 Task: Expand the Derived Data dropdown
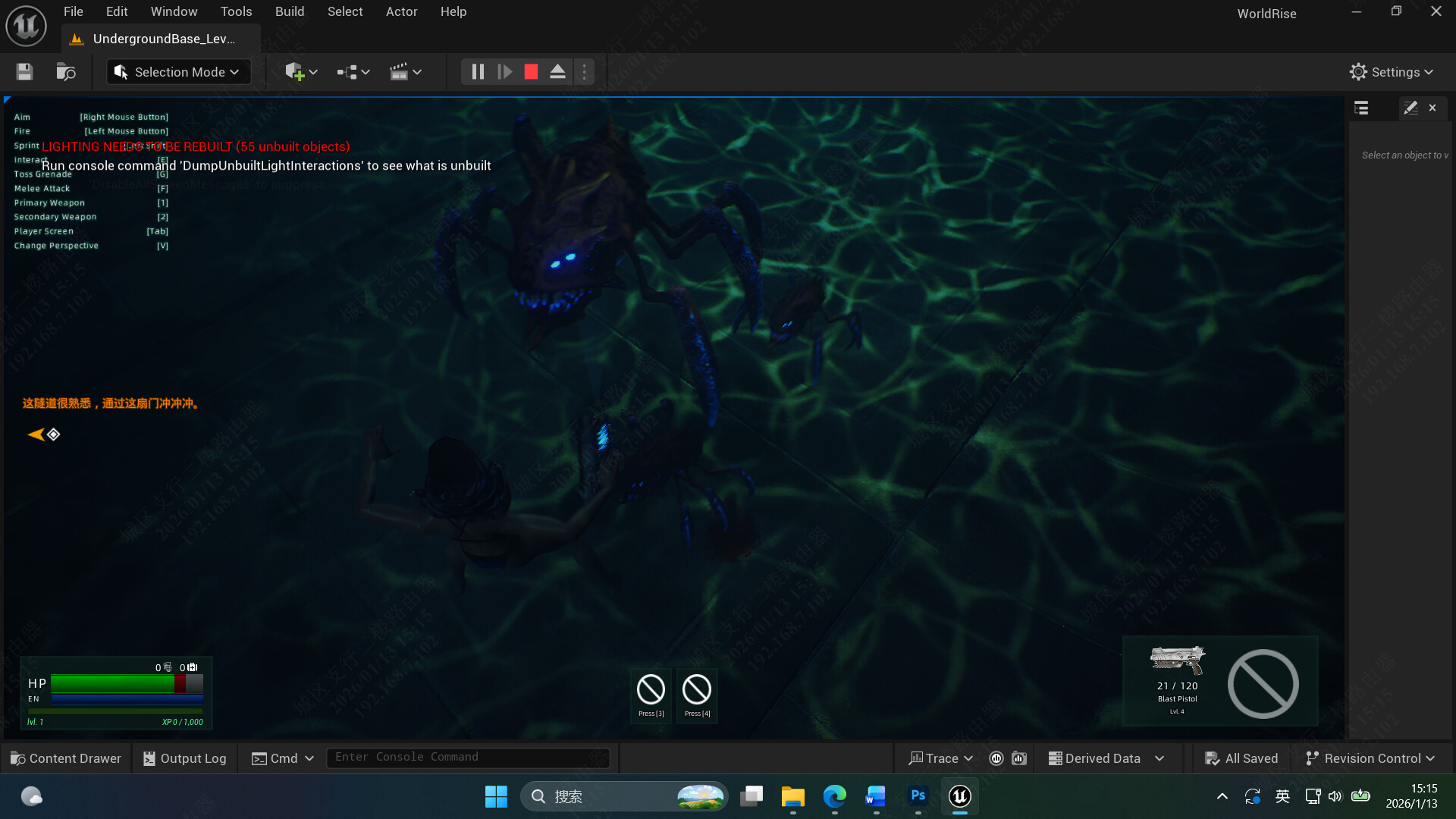click(1106, 758)
